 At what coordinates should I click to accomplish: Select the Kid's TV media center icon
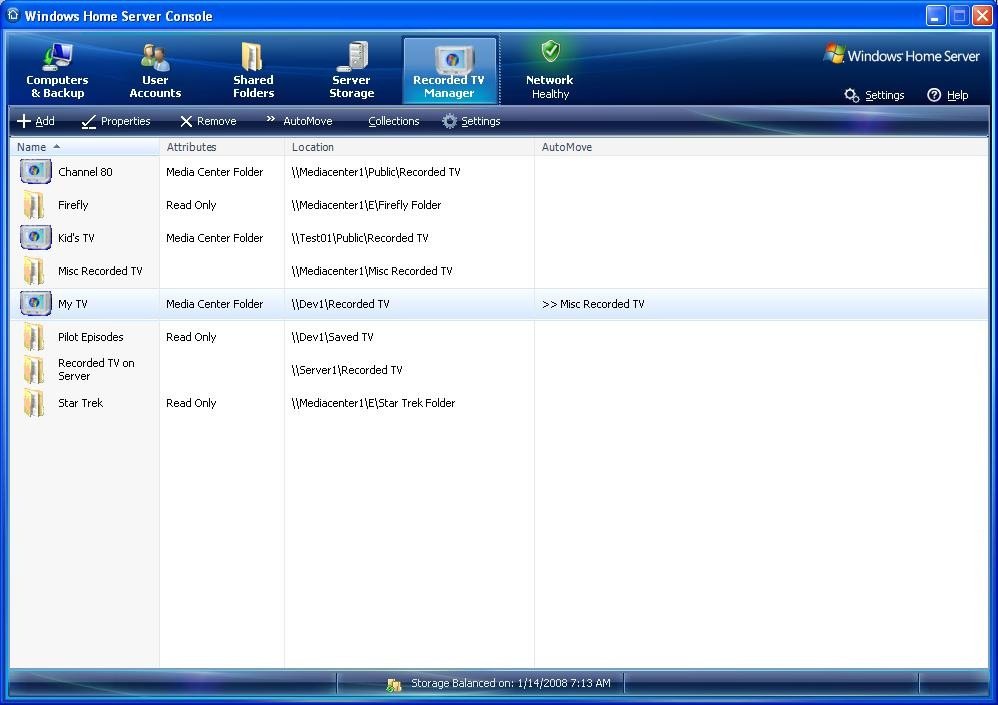coord(35,237)
